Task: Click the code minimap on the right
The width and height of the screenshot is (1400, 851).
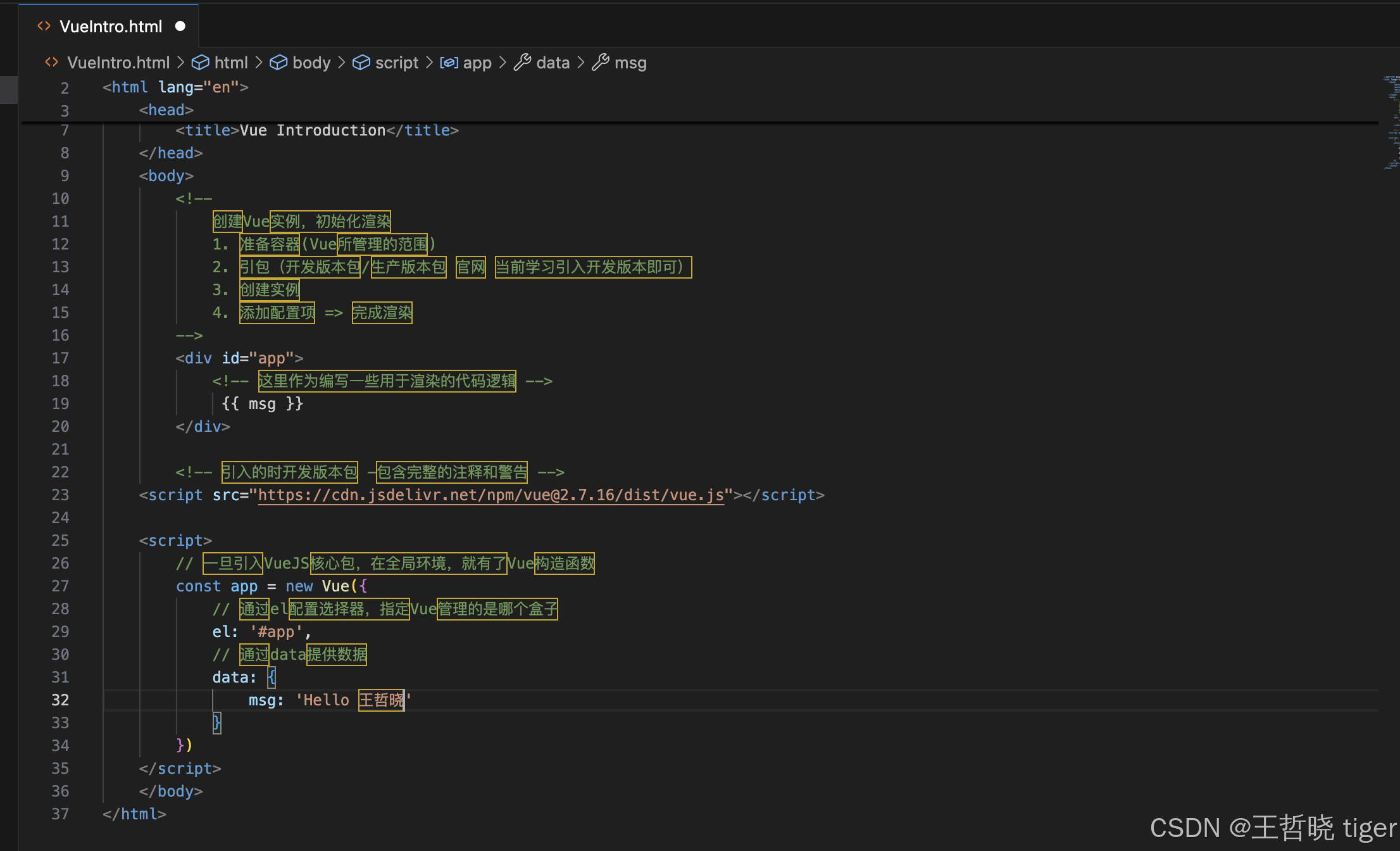Action: click(1391, 122)
